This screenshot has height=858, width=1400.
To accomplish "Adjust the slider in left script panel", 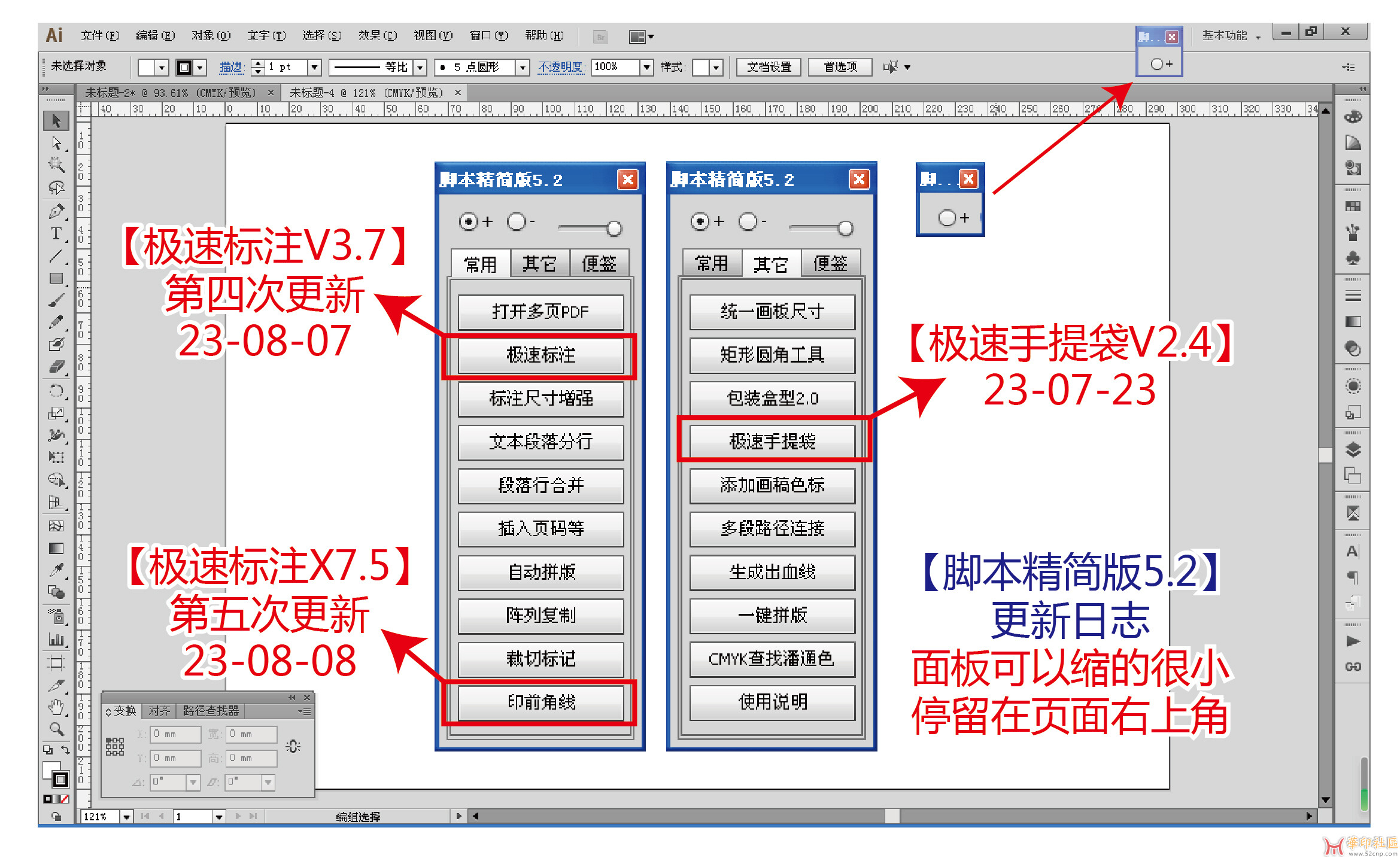I will pos(614,228).
